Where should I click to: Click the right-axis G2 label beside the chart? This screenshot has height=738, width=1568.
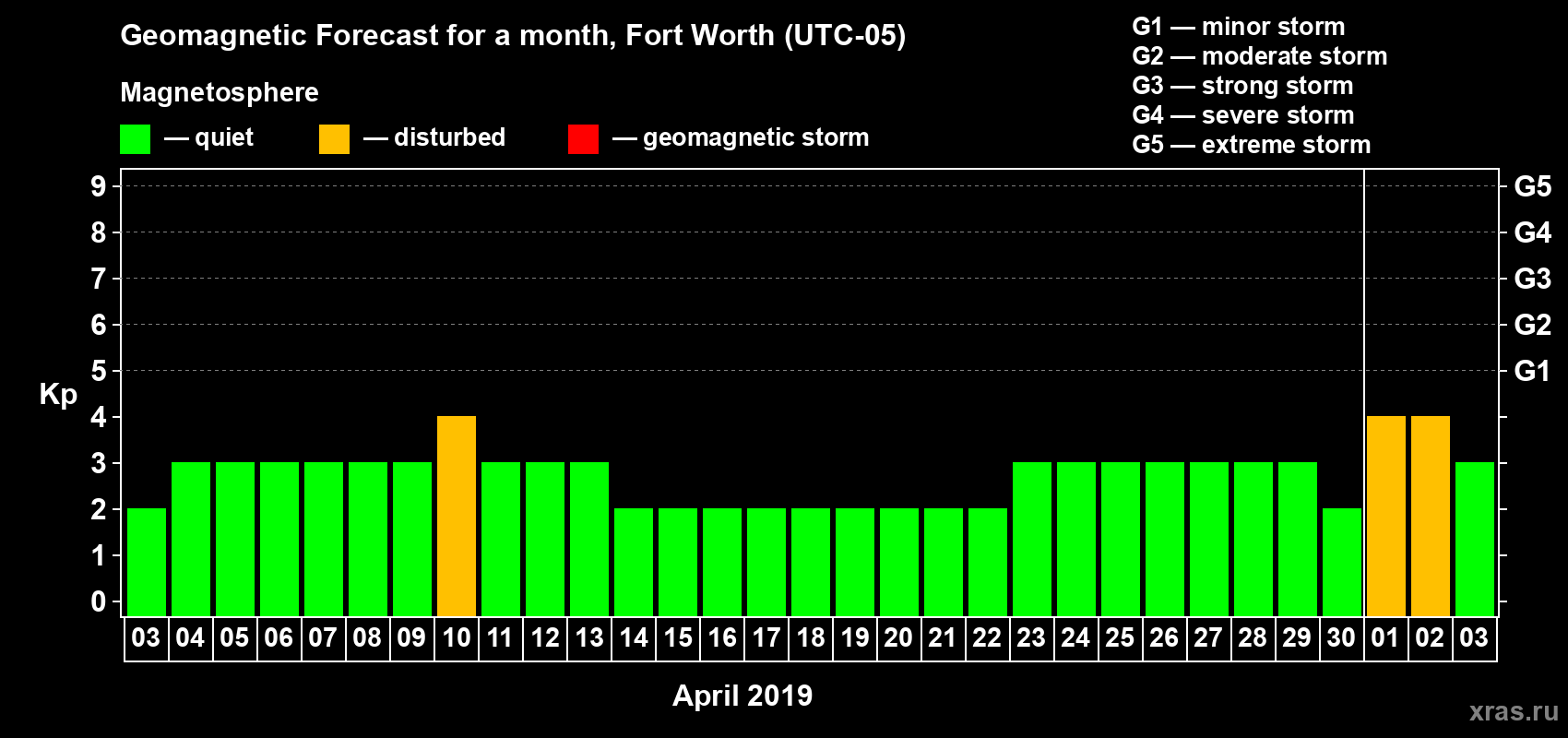pos(1533,325)
